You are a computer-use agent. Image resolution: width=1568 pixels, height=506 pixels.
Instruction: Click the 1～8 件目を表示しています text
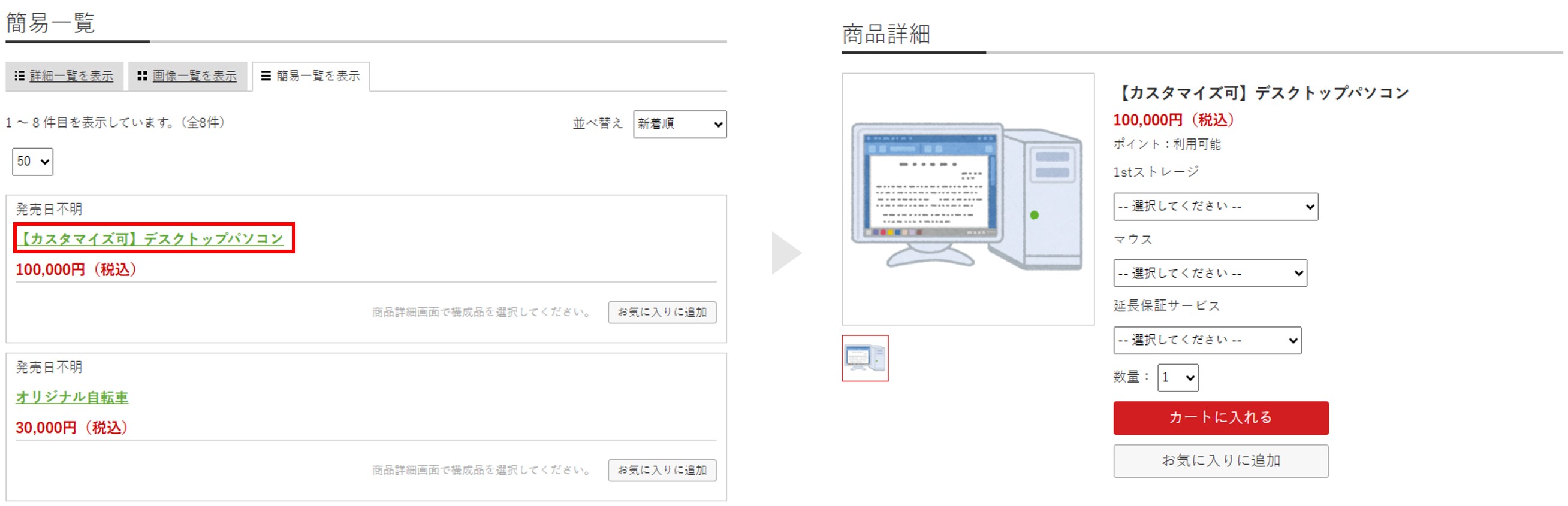[x=116, y=122]
